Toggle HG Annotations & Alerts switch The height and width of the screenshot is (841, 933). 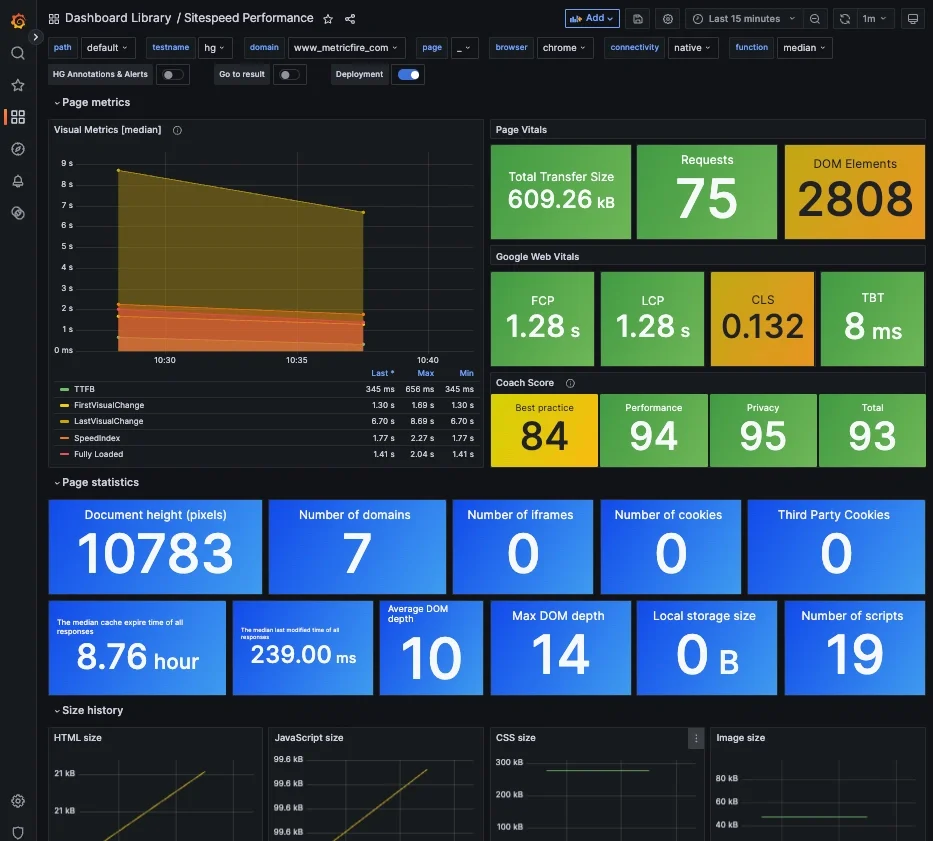[x=173, y=75]
